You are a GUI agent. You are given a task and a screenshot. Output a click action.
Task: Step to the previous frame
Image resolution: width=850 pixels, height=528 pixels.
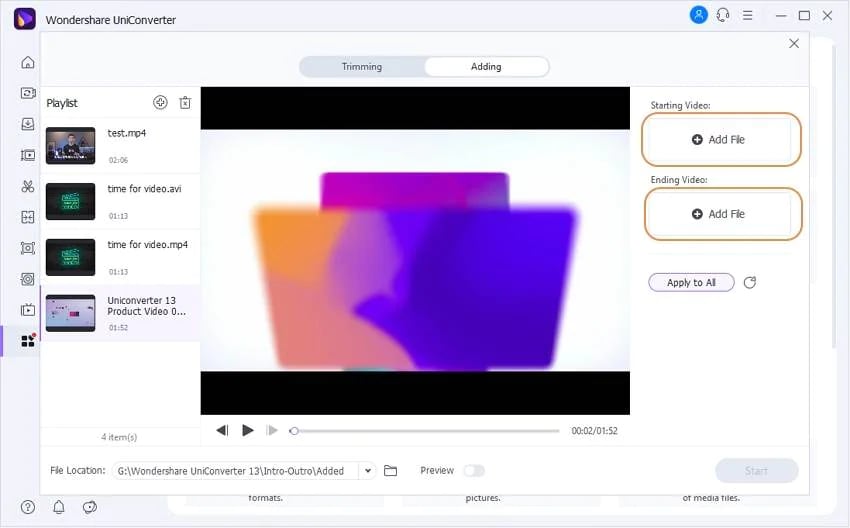[222, 430]
